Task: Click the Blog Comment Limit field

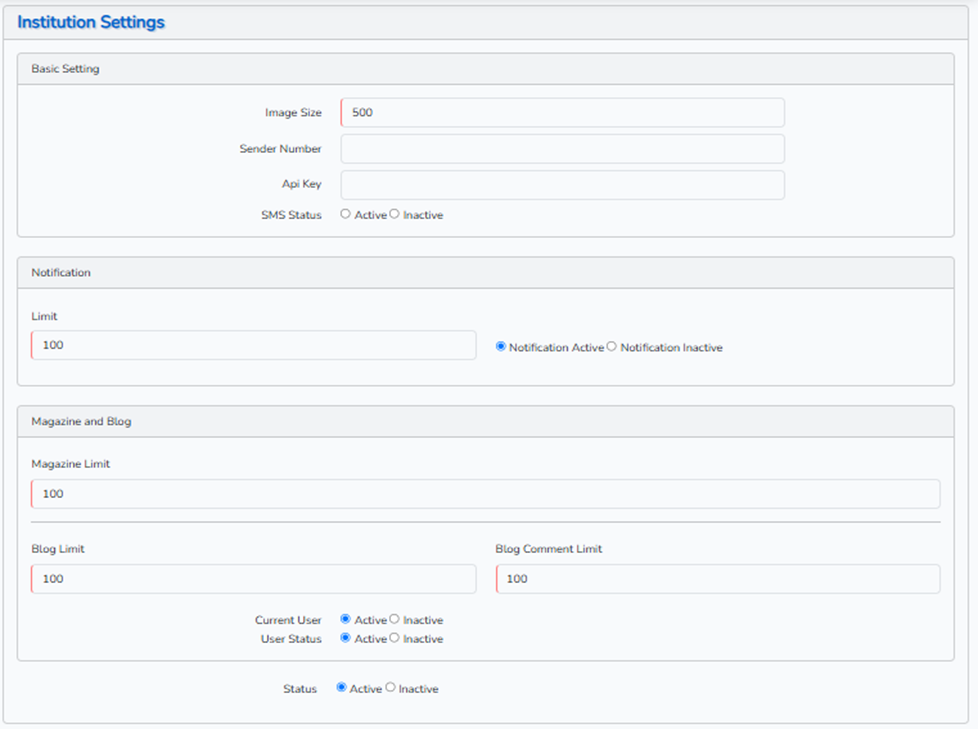Action: [x=718, y=579]
